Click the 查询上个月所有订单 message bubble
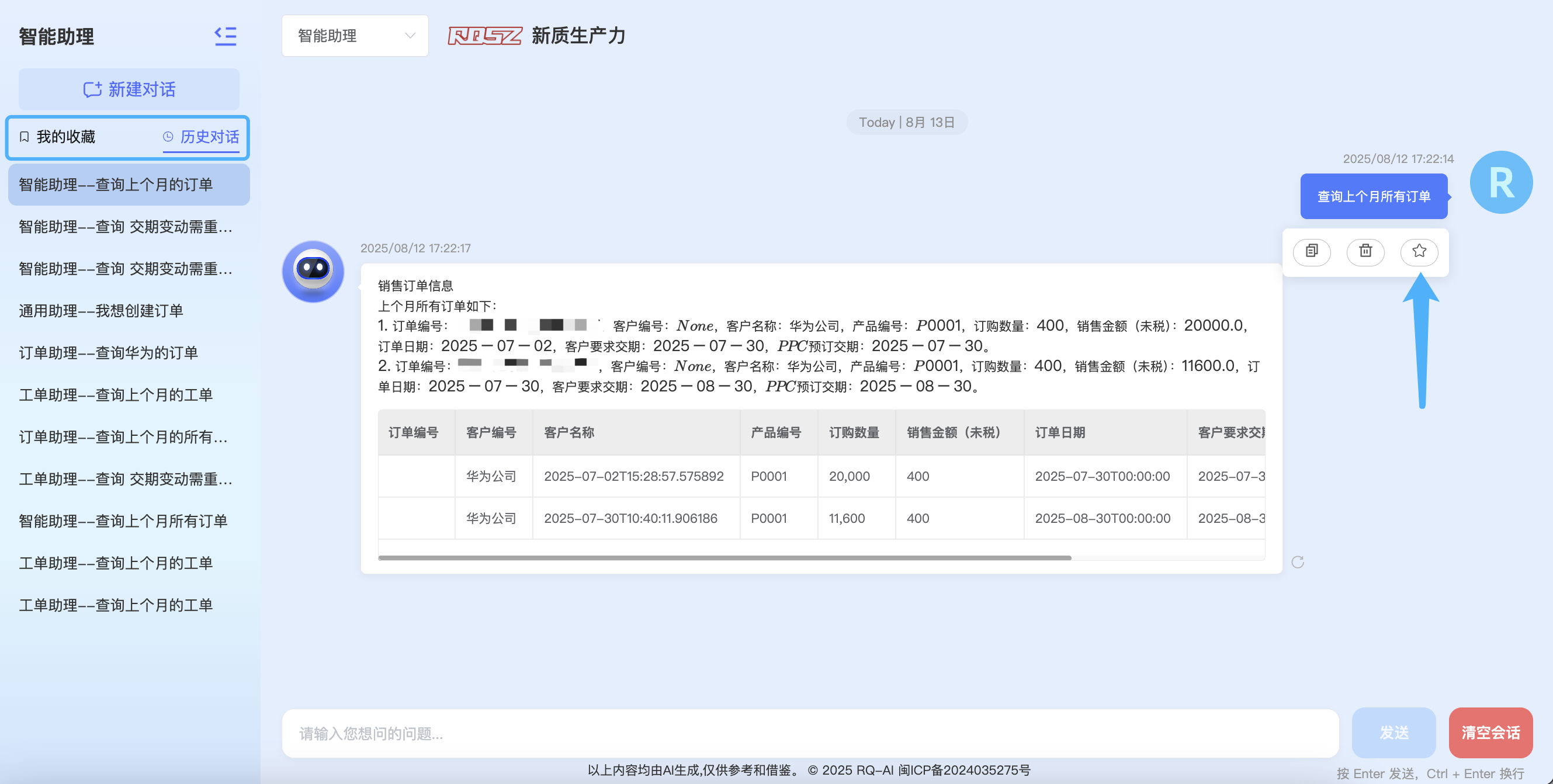 [x=1372, y=196]
